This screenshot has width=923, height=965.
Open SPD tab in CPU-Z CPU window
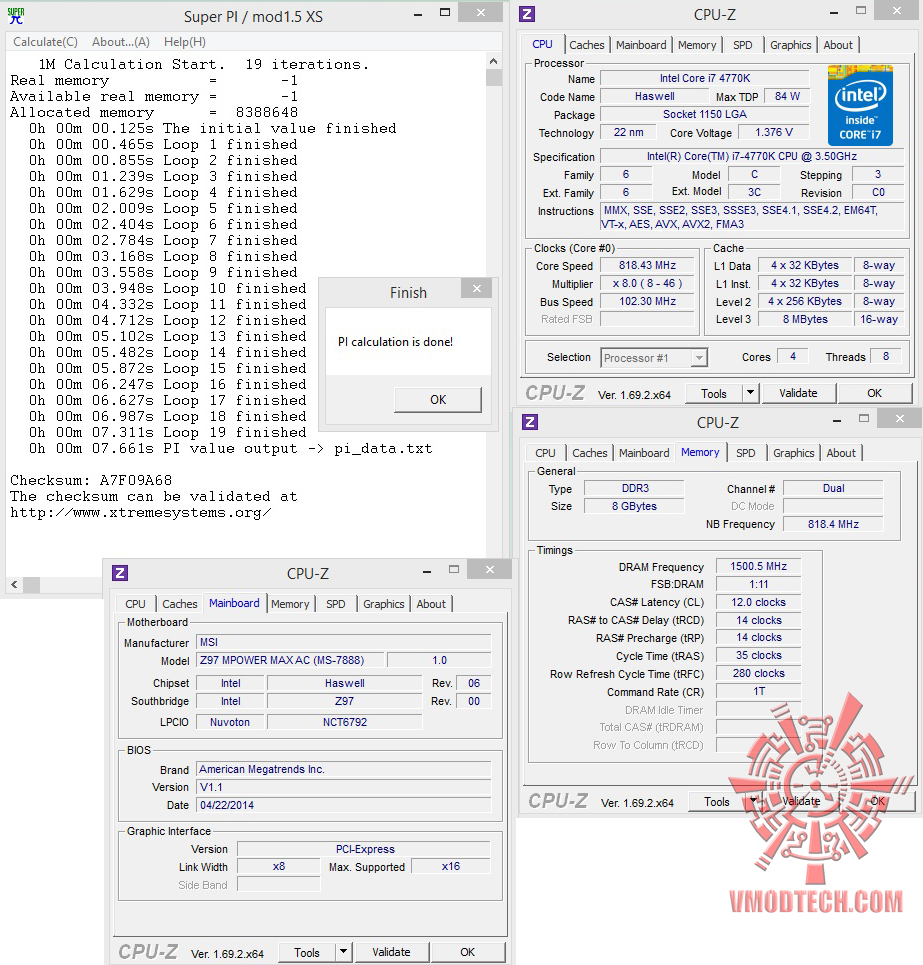743,45
